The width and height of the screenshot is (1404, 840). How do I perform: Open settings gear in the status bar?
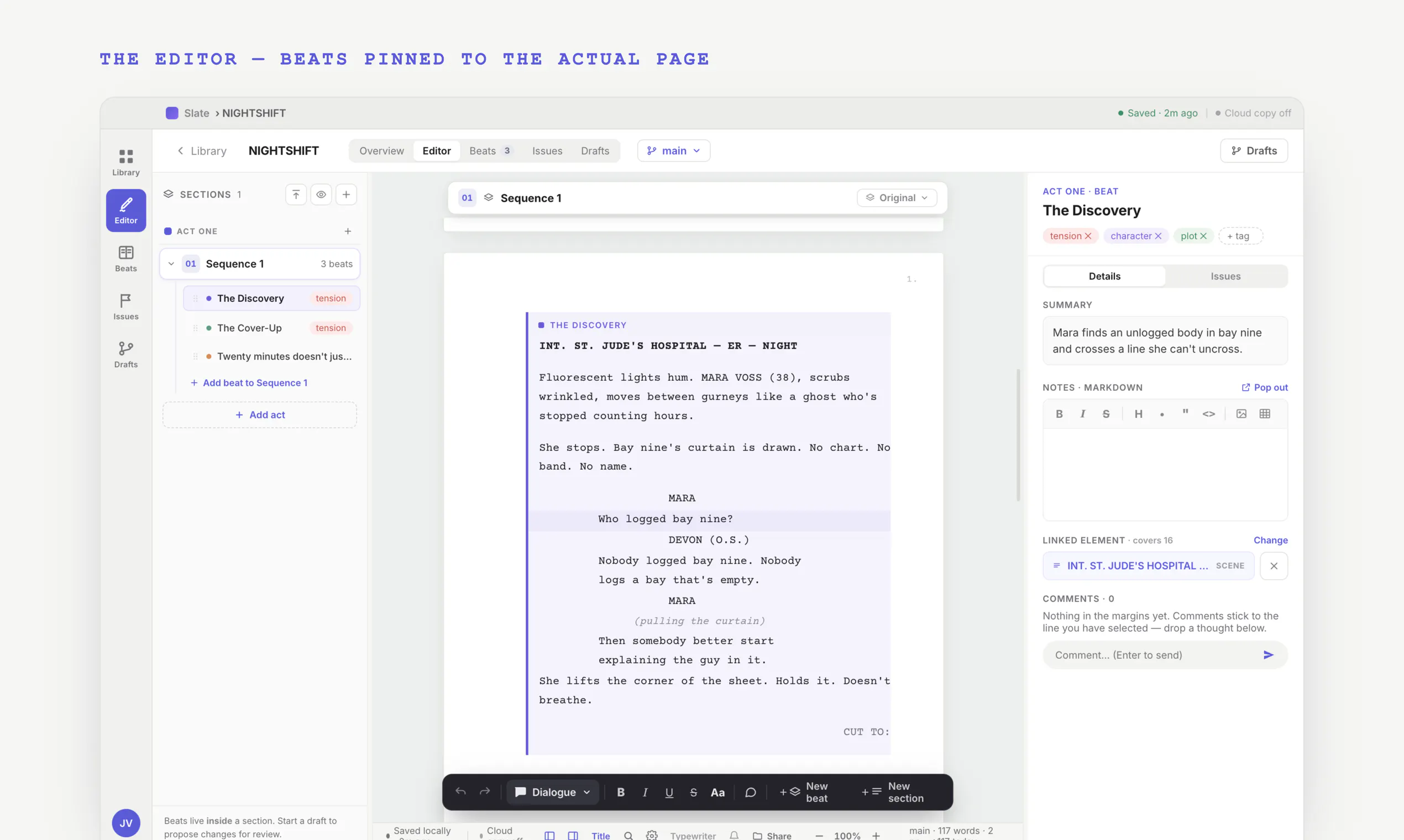pyautogui.click(x=652, y=836)
